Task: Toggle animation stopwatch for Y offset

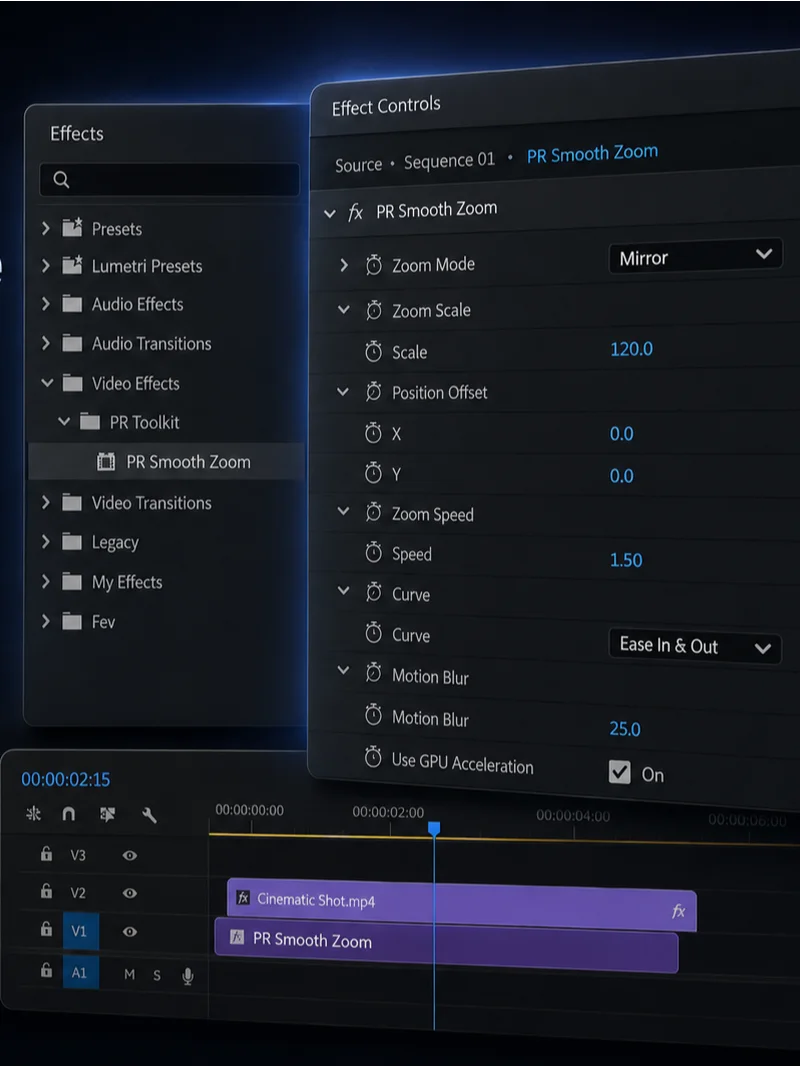Action: click(x=373, y=472)
